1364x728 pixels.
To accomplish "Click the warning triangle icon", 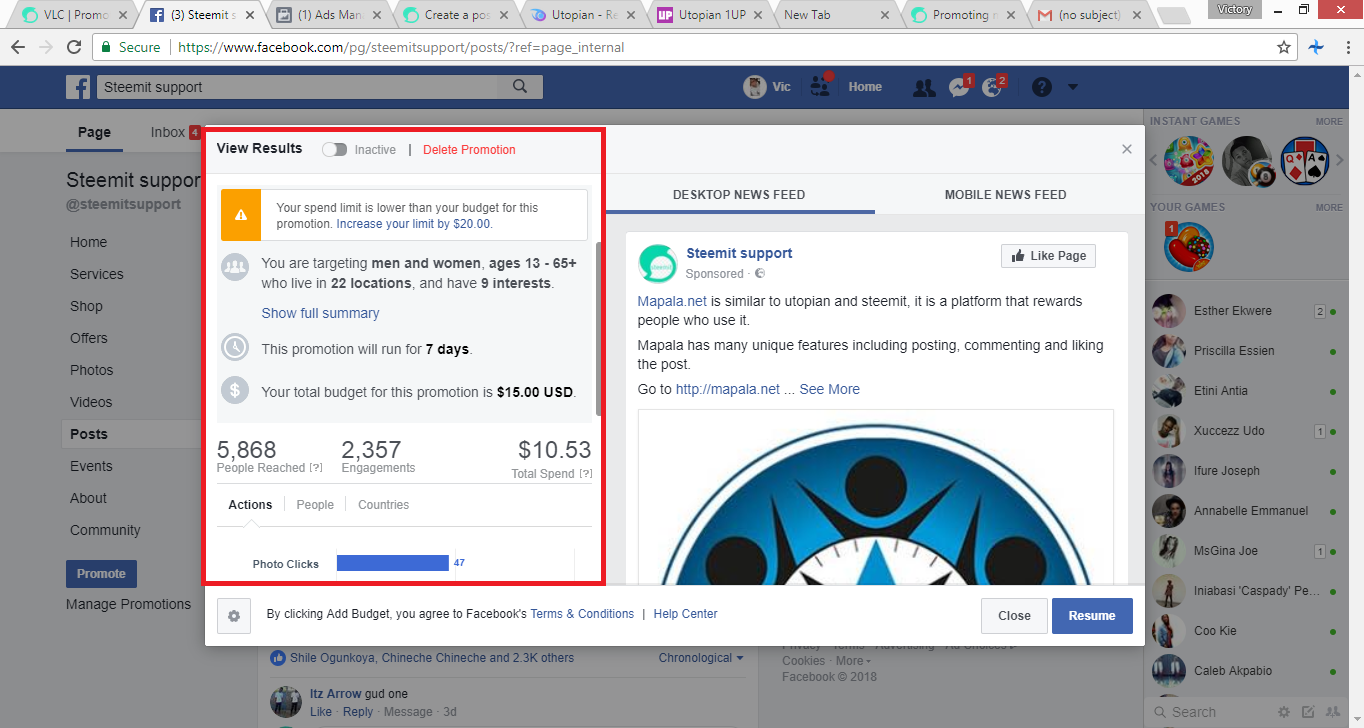I will 241,214.
